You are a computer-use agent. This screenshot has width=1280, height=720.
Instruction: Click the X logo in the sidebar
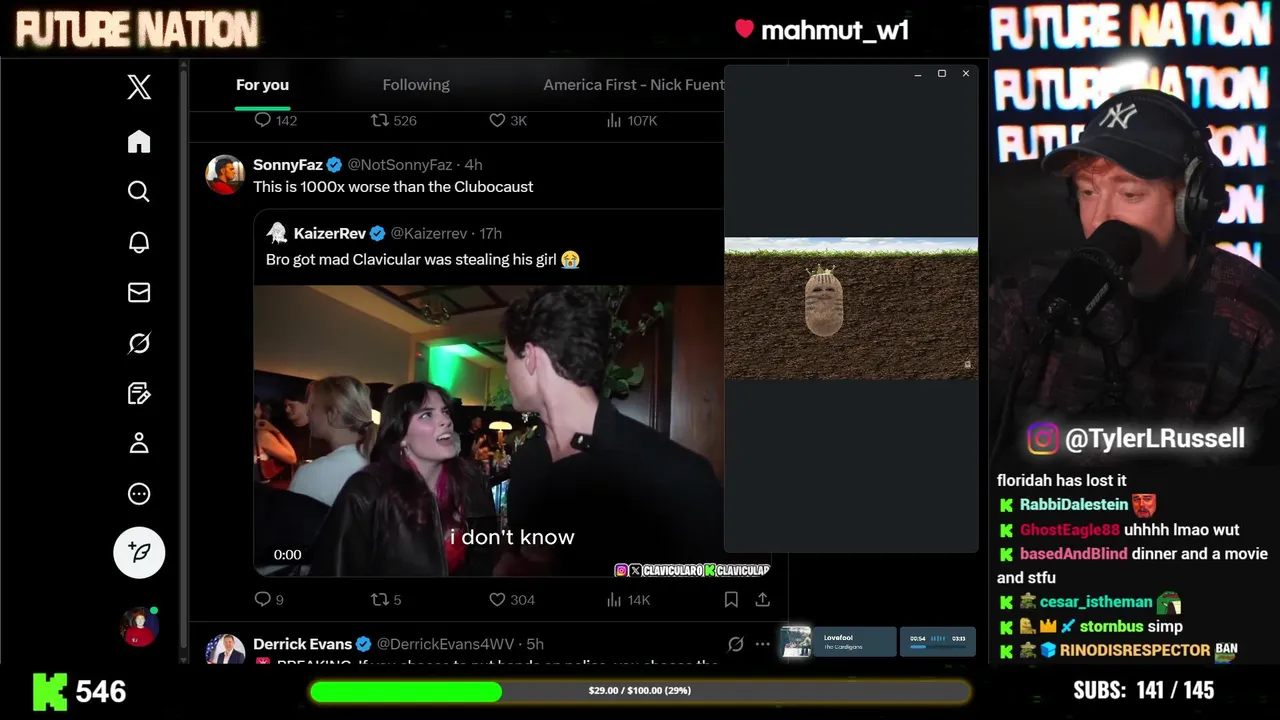pyautogui.click(x=139, y=87)
